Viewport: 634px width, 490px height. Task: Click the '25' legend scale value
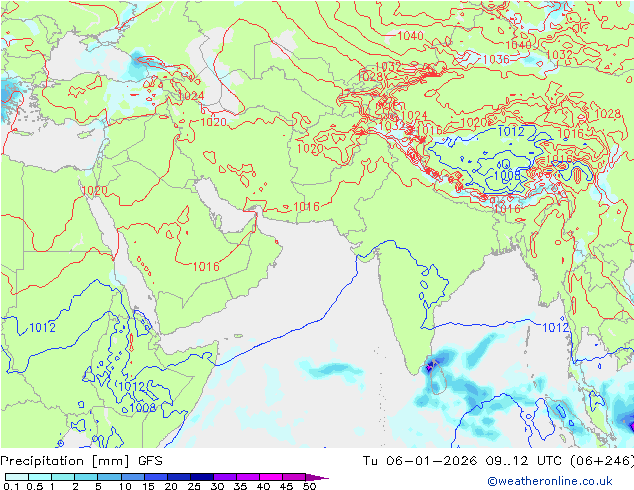194,486
